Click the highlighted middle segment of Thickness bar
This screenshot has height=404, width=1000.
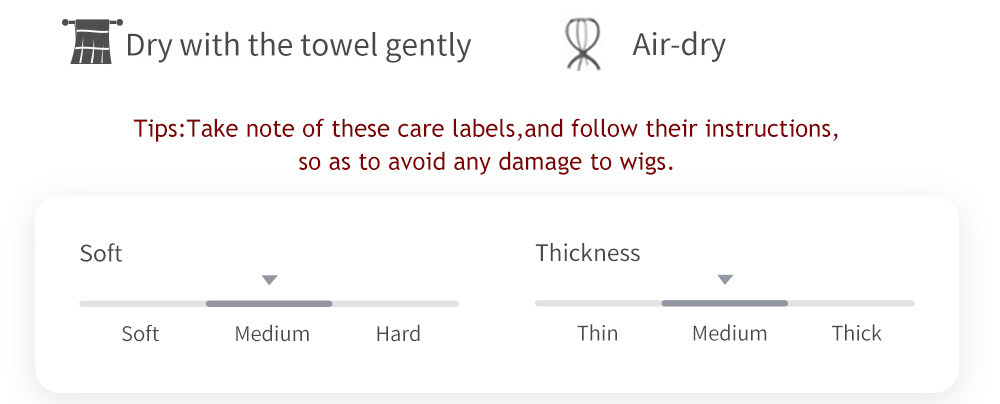(x=724, y=303)
